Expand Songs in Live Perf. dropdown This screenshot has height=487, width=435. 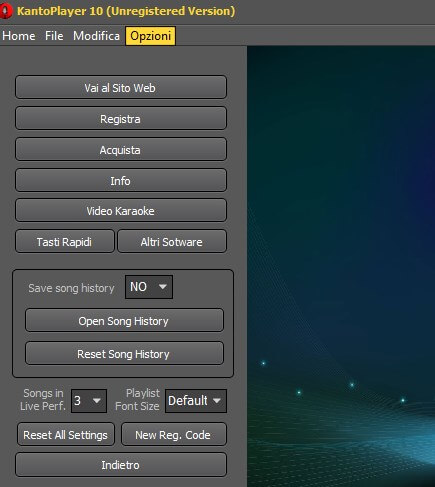89,401
